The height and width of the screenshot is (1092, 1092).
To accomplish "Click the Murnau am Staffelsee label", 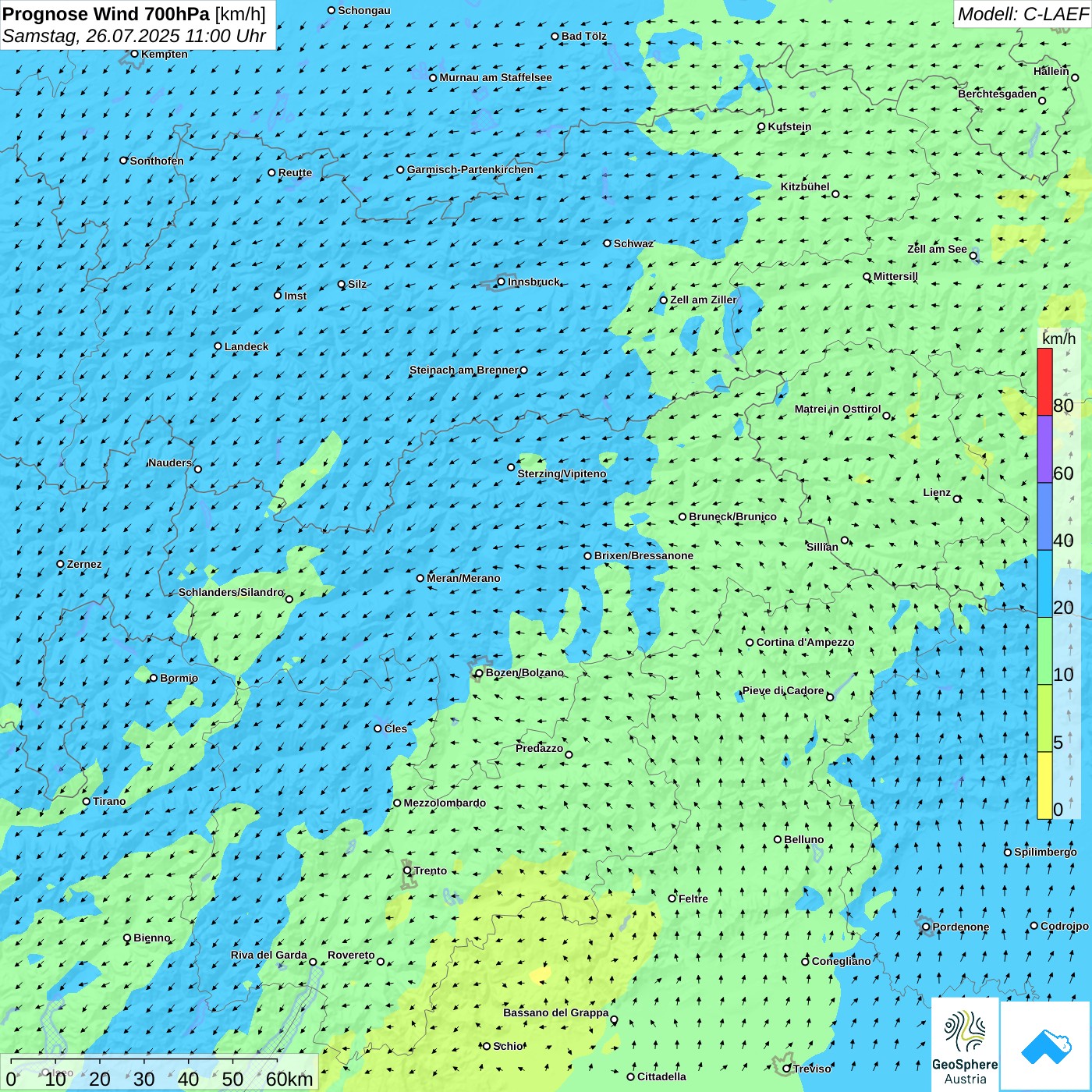I will [495, 77].
